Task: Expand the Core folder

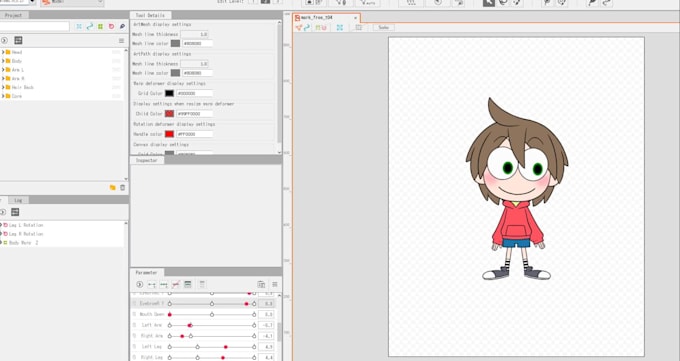Action: (3, 96)
